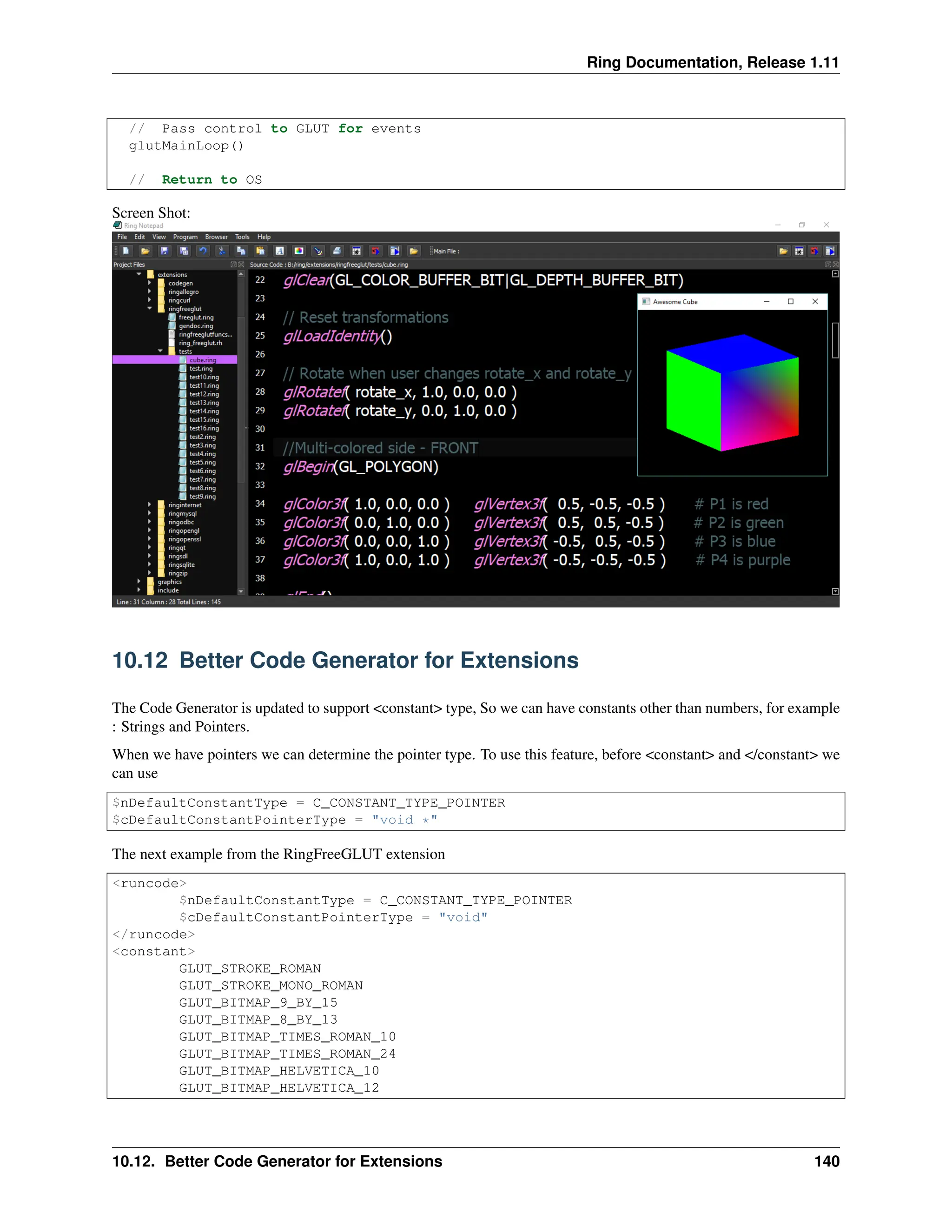The image size is (952, 1232).
Task: Expand the ringallegro folder
Action: [x=150, y=291]
